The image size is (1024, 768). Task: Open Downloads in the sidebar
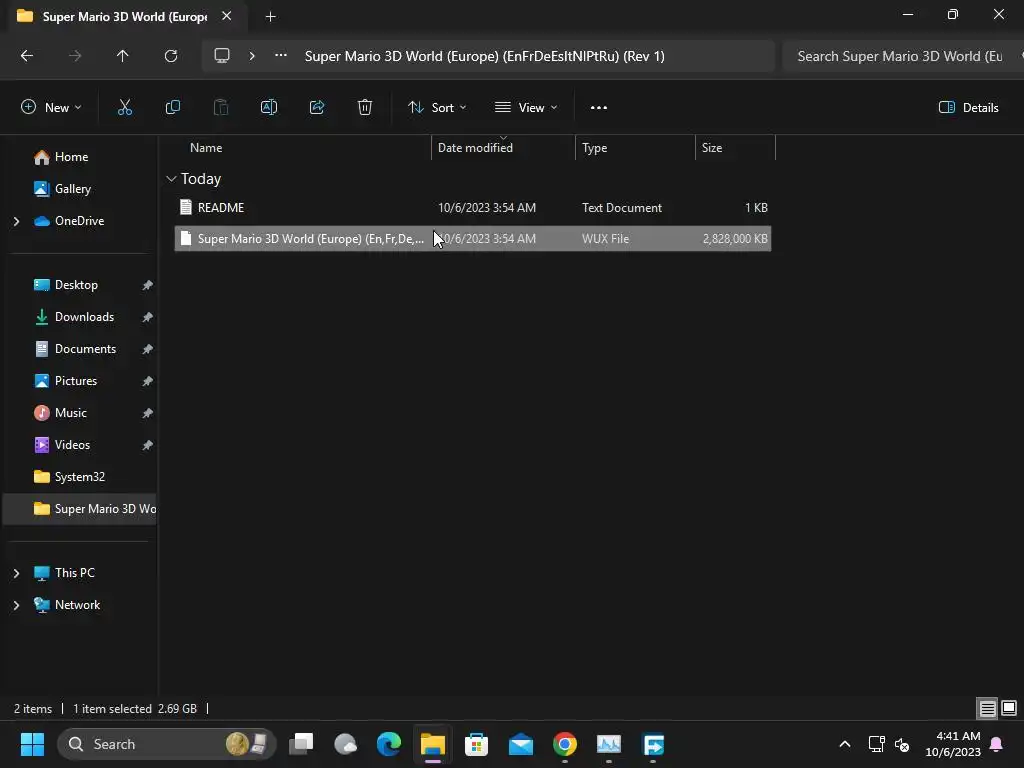coord(84,317)
